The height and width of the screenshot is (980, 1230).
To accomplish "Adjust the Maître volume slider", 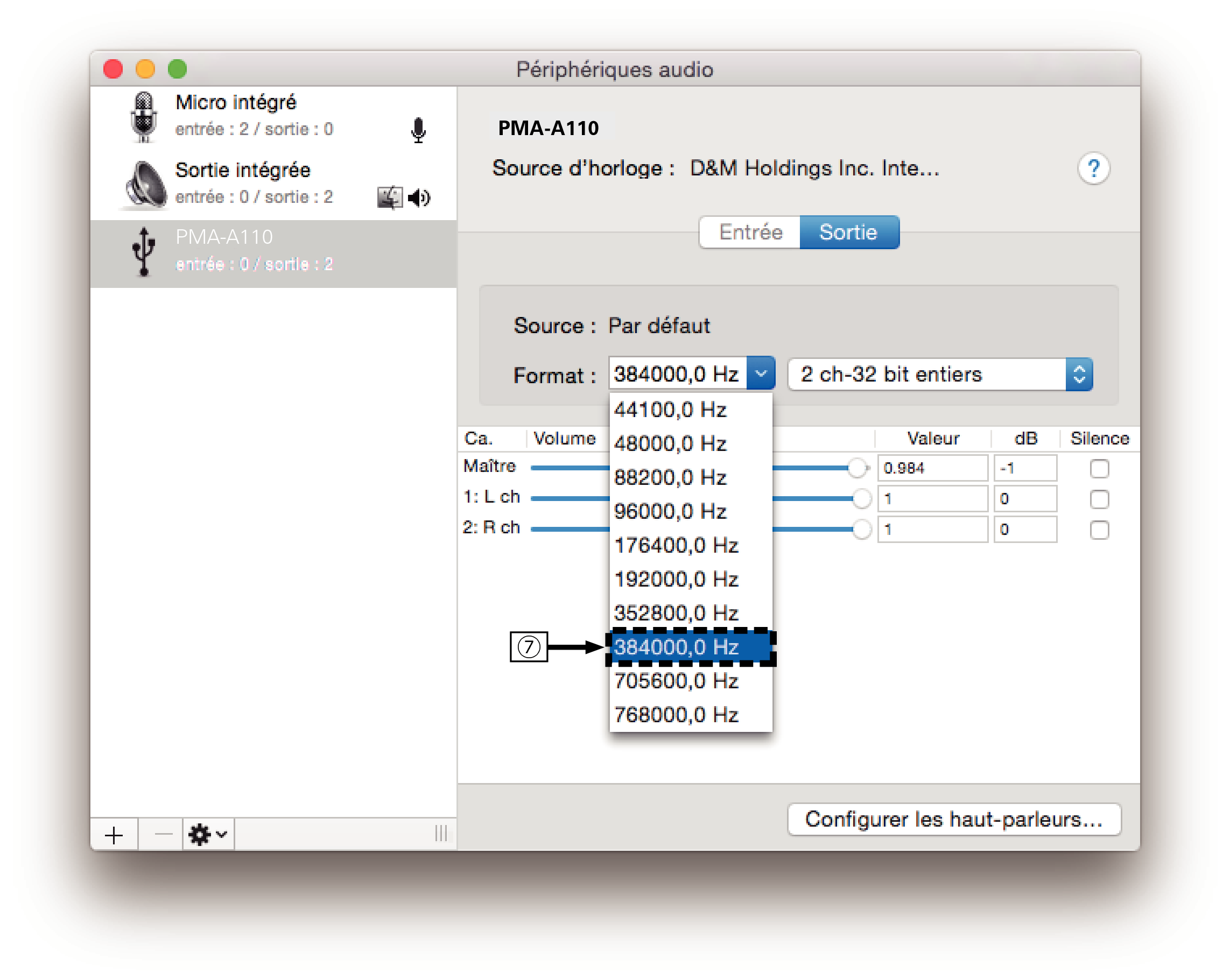I will click(857, 467).
